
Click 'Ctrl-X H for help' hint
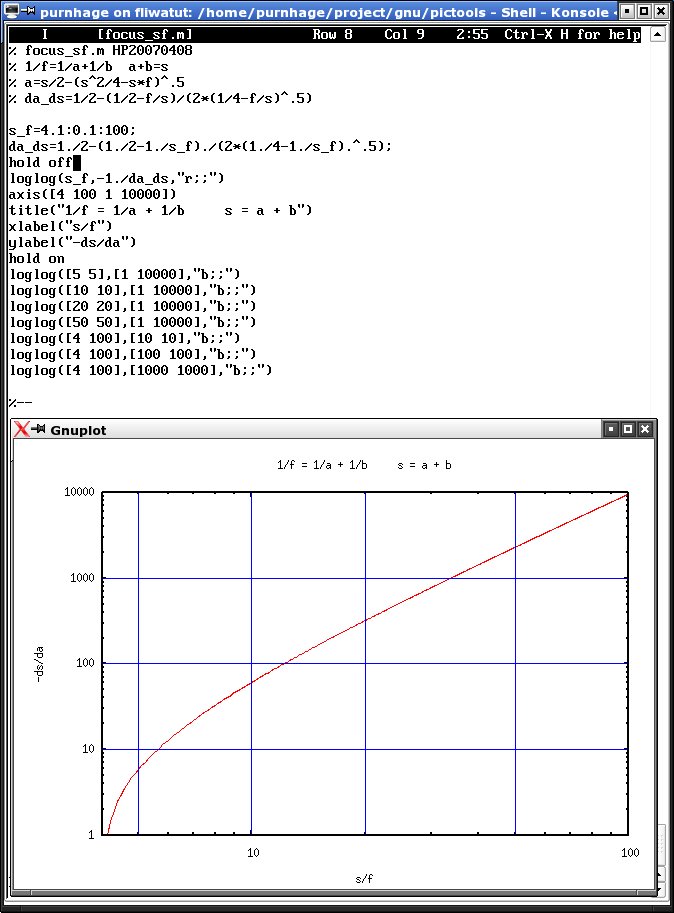coord(572,35)
